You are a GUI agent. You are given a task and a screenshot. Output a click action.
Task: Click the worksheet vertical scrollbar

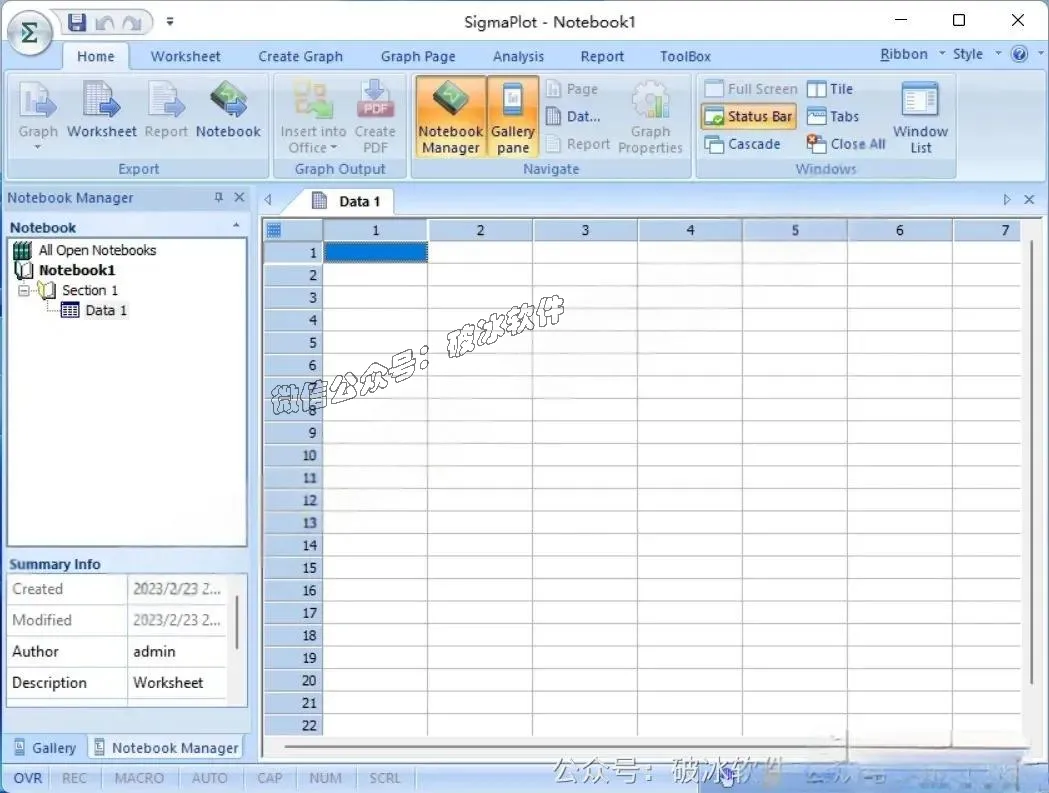coord(1031,462)
